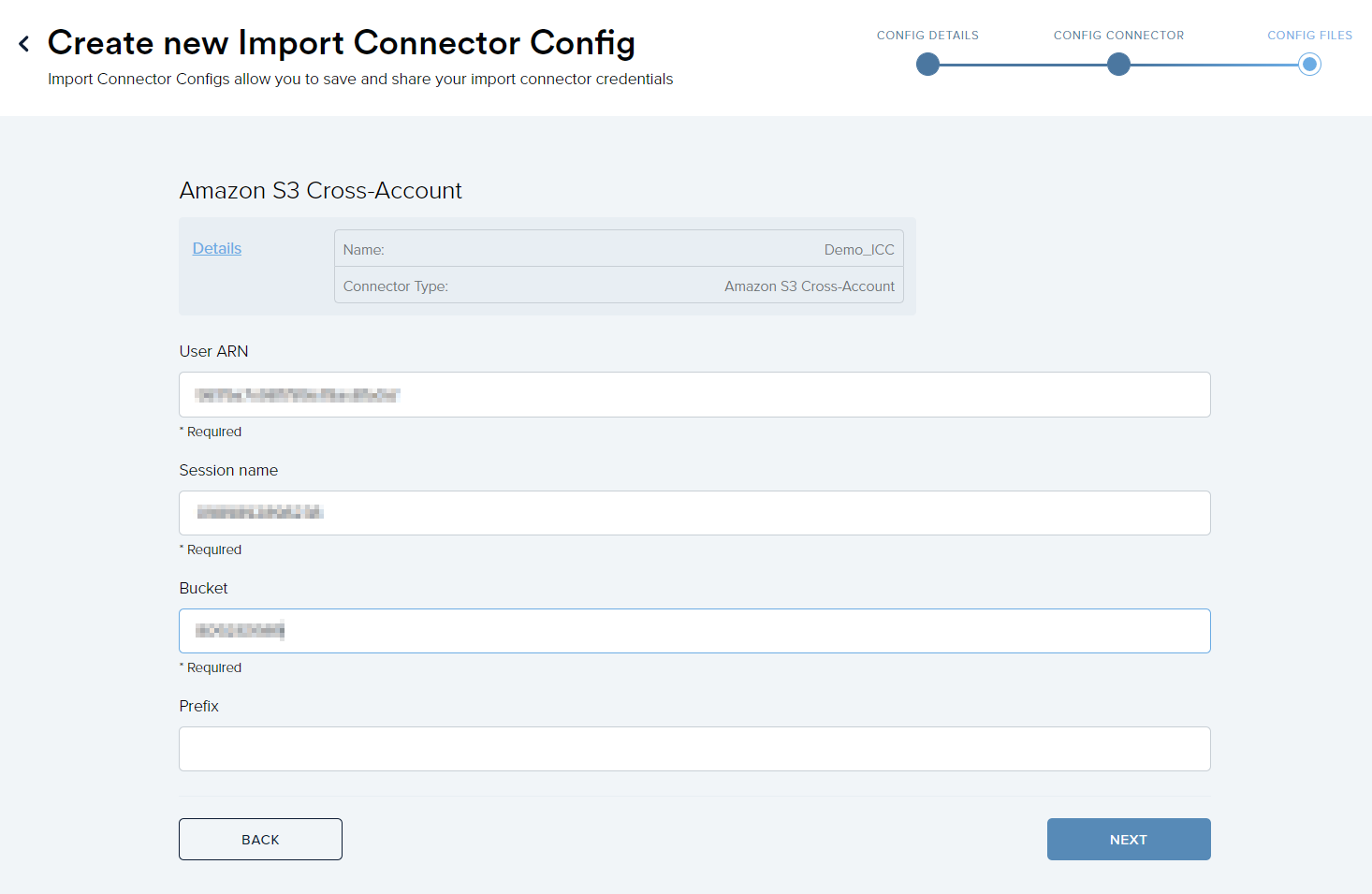Click the NEXT button
1372x894 pixels.
1129,840
